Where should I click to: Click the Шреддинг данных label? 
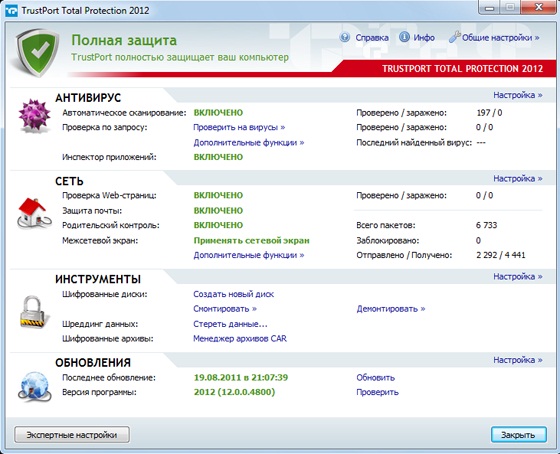click(x=100, y=324)
